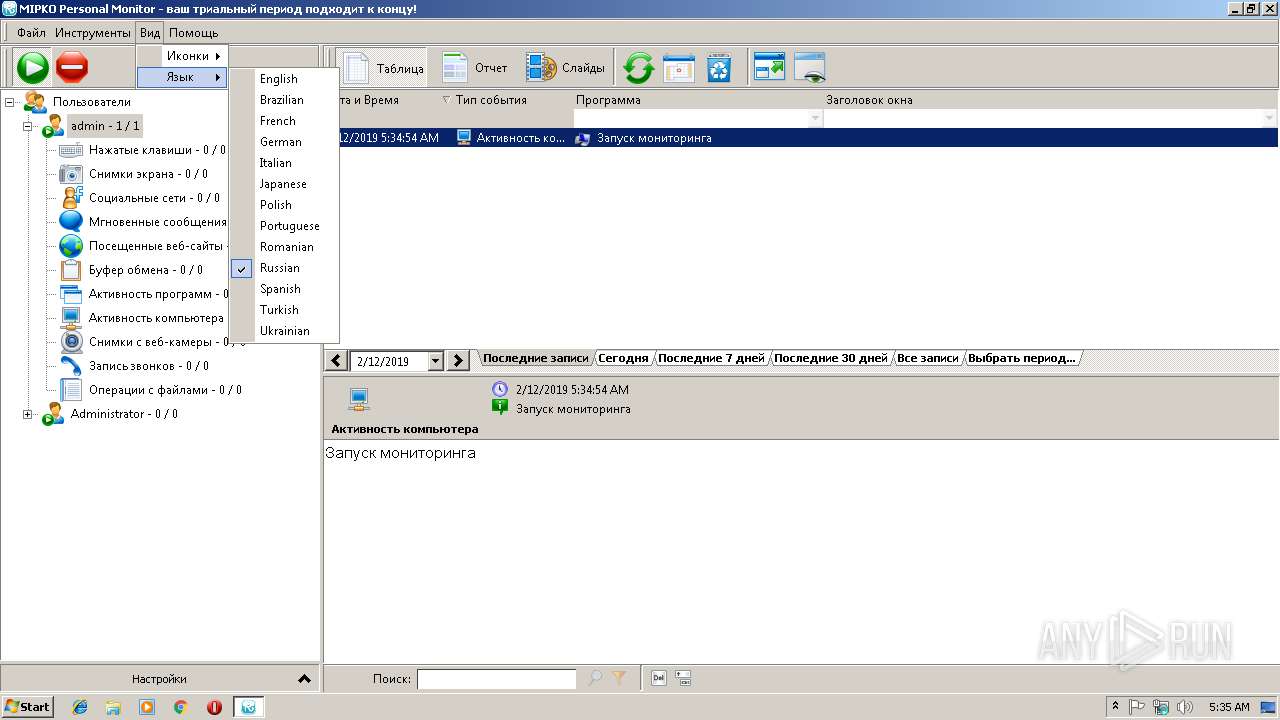Launch Chrome from the taskbar
The height and width of the screenshot is (720, 1280).
(181, 707)
